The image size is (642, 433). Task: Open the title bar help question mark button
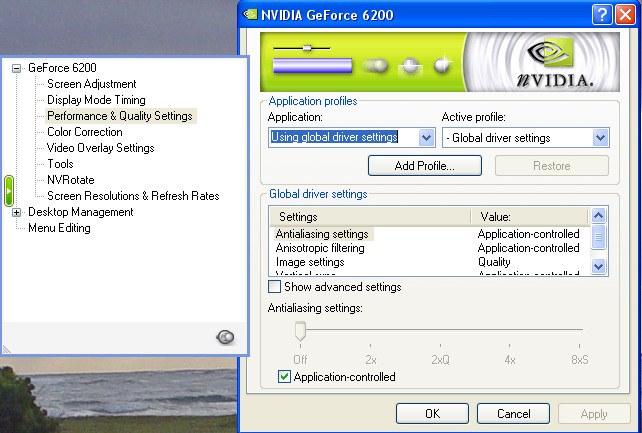coord(602,15)
